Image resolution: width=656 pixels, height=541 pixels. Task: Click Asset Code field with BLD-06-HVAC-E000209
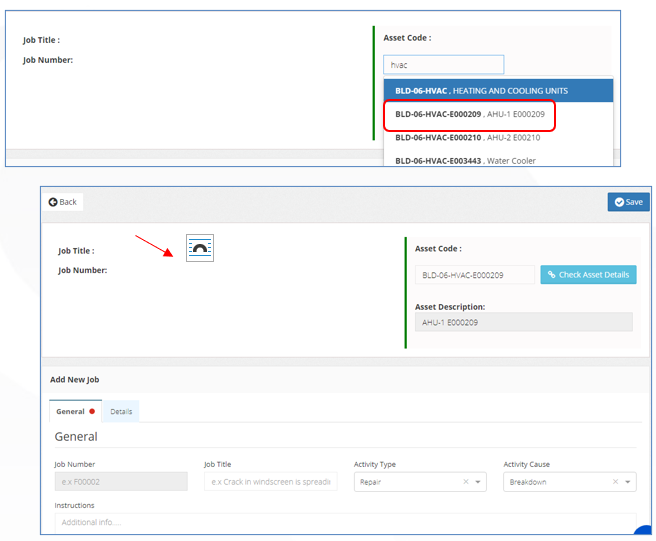[x=474, y=275]
